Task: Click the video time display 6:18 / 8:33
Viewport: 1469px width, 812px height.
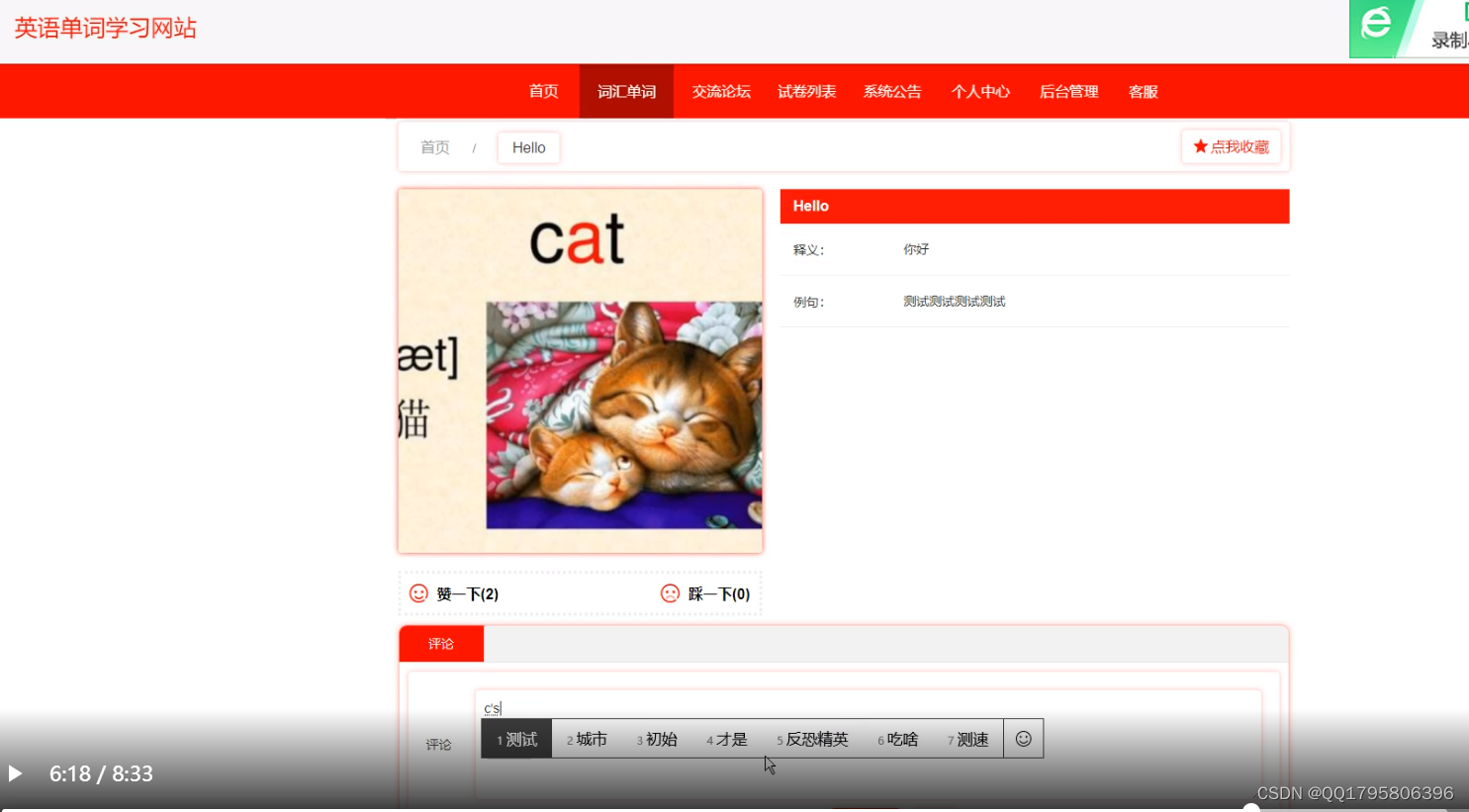Action: (x=101, y=773)
